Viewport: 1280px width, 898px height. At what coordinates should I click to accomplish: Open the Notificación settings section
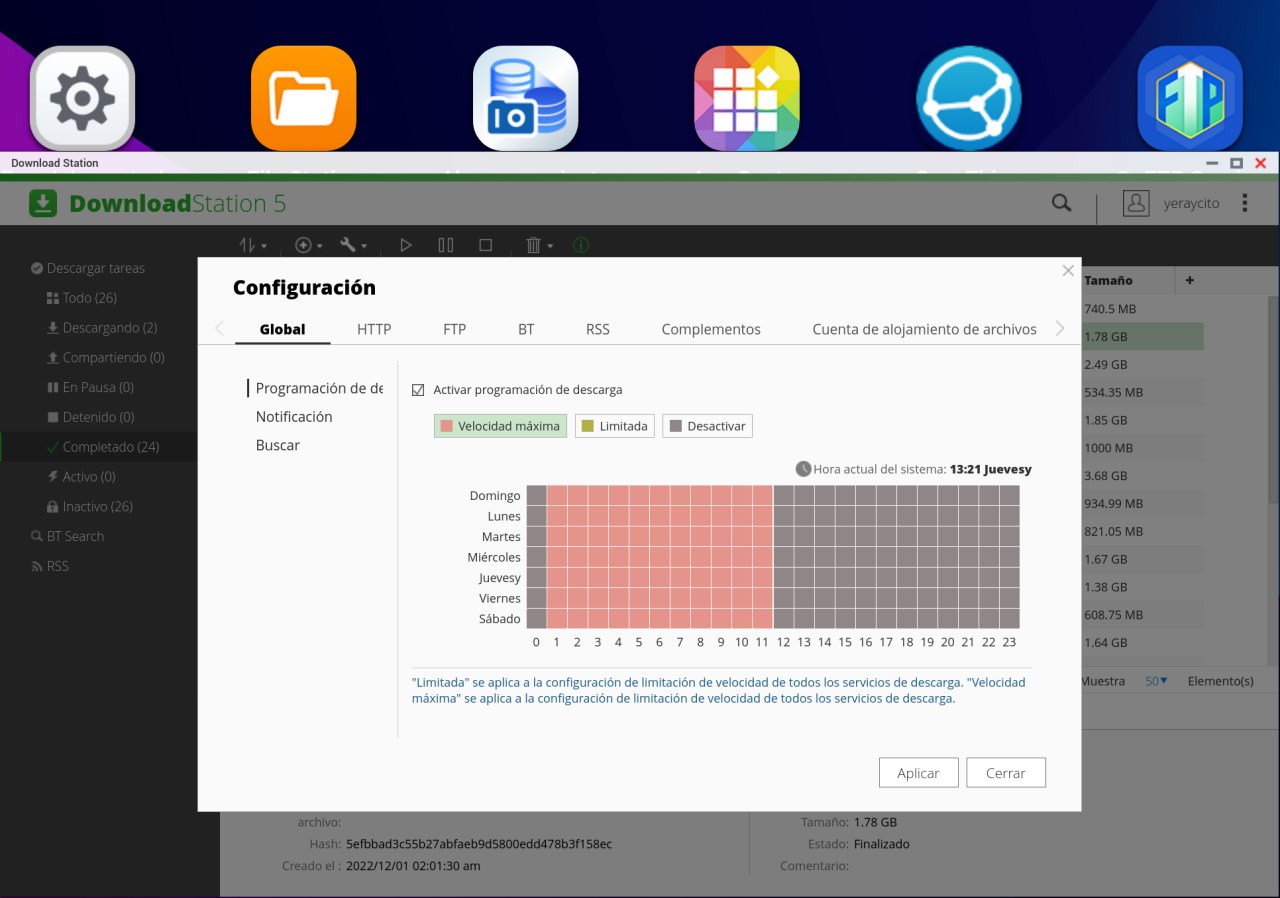pos(294,417)
